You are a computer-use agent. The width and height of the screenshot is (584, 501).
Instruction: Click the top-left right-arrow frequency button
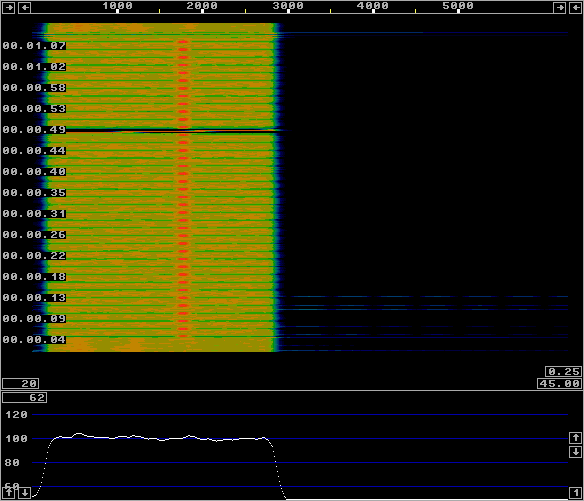(x=8, y=7)
